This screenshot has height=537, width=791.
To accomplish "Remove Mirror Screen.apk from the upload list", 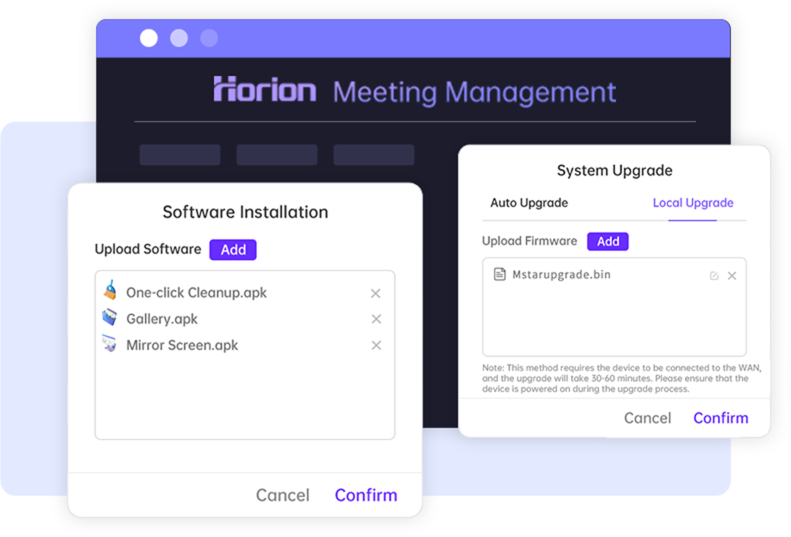I will [x=376, y=345].
